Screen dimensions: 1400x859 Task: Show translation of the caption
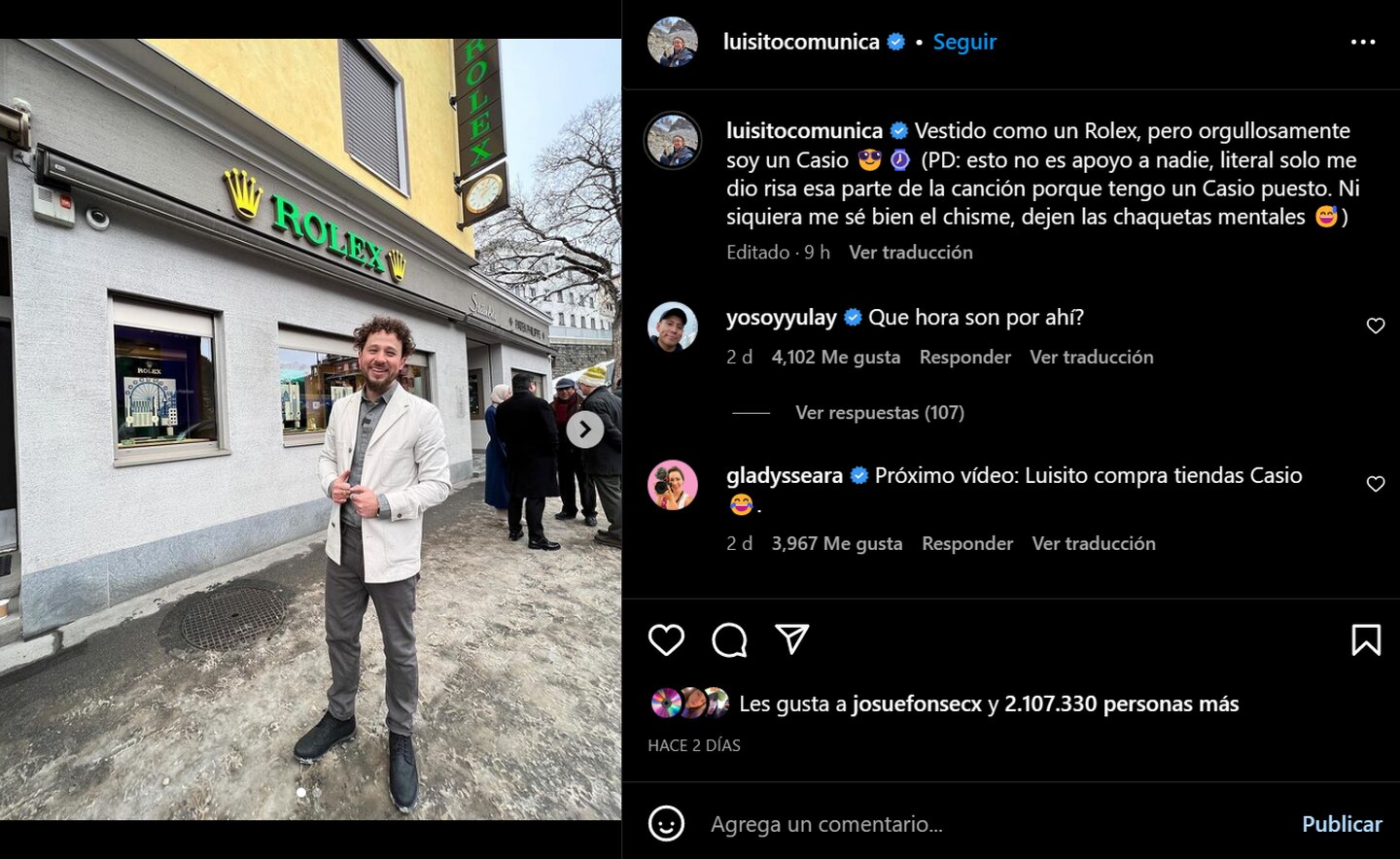910,252
